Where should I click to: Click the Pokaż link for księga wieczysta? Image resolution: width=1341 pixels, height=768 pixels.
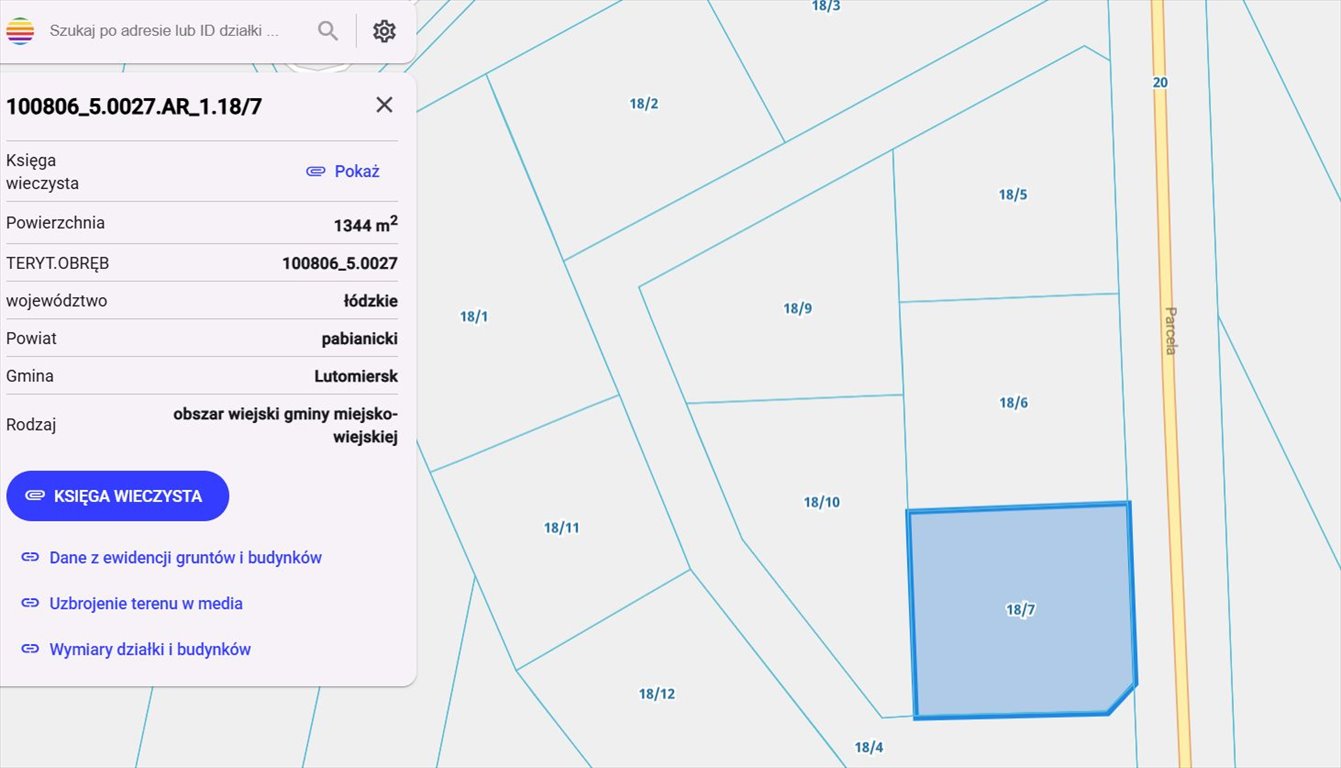point(344,171)
